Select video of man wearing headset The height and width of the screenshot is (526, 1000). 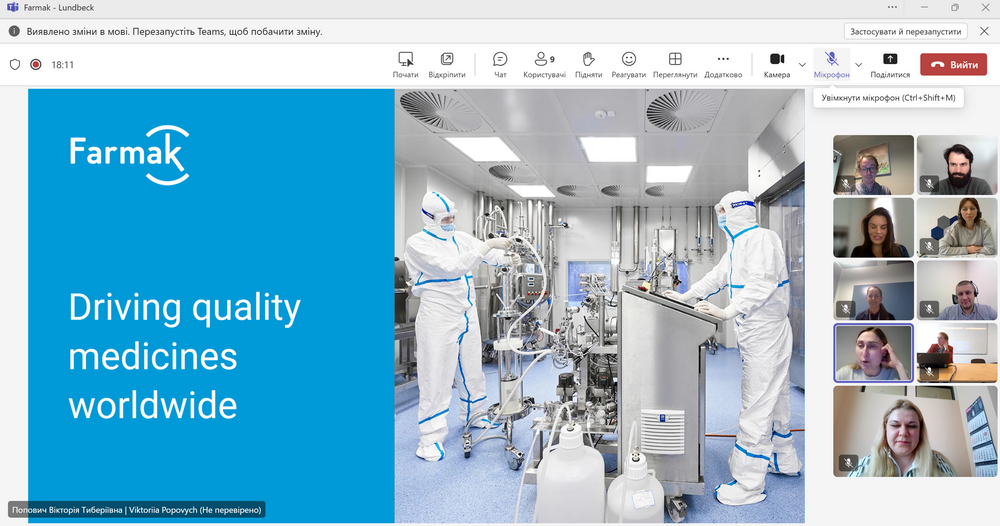tap(957, 289)
